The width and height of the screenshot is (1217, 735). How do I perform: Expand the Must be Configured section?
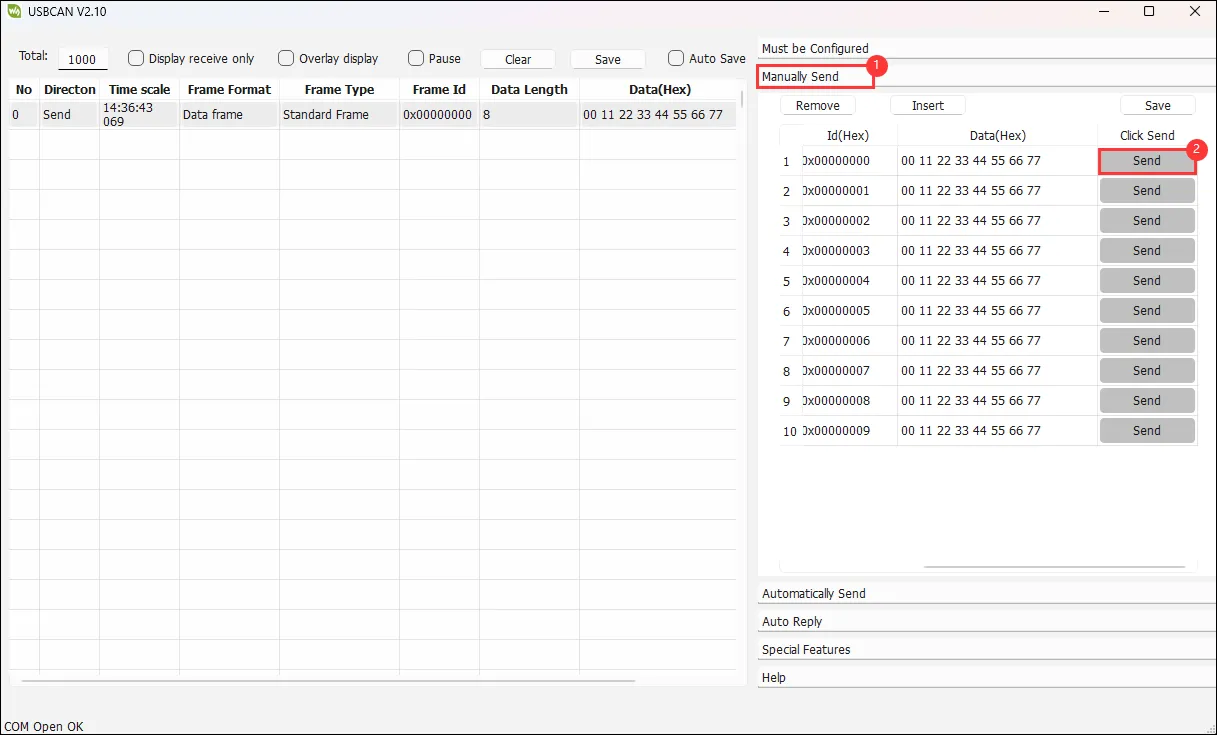816,48
